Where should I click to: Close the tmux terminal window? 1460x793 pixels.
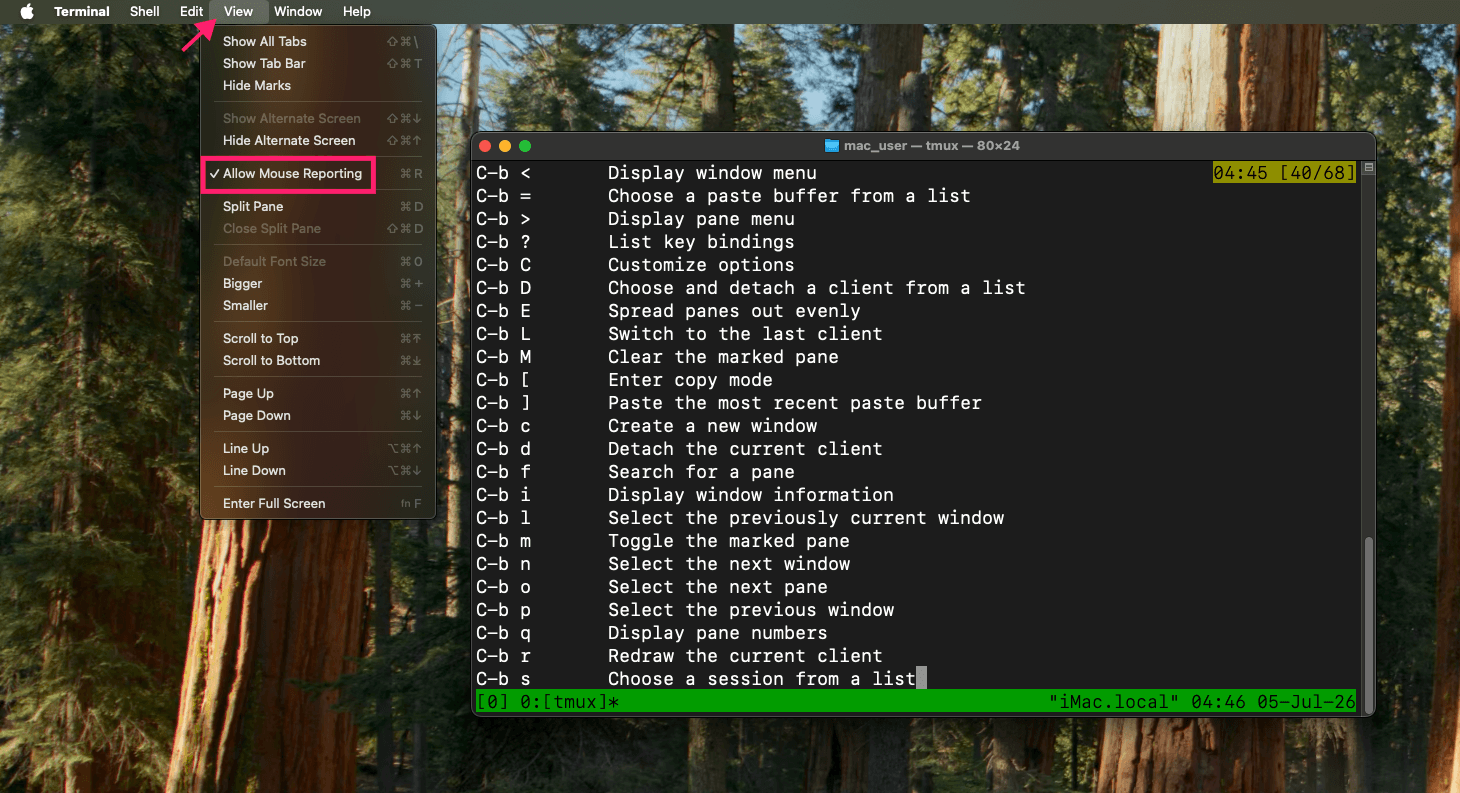click(486, 146)
